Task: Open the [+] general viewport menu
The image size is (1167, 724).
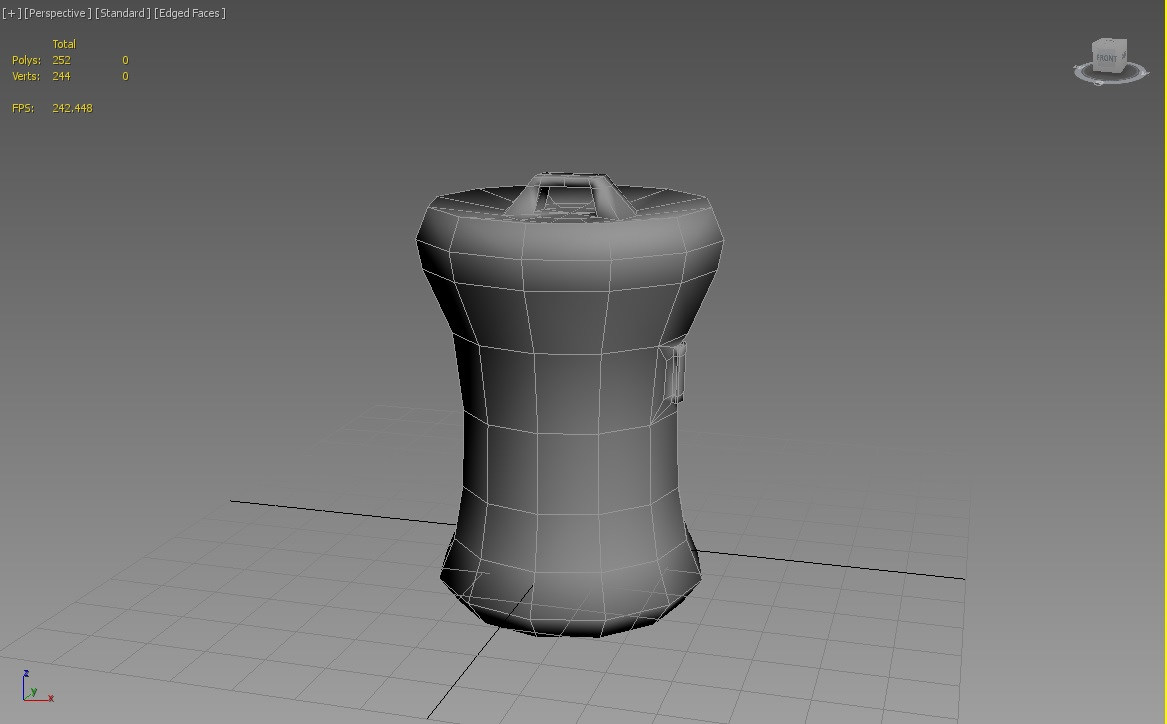Action: pyautogui.click(x=11, y=13)
